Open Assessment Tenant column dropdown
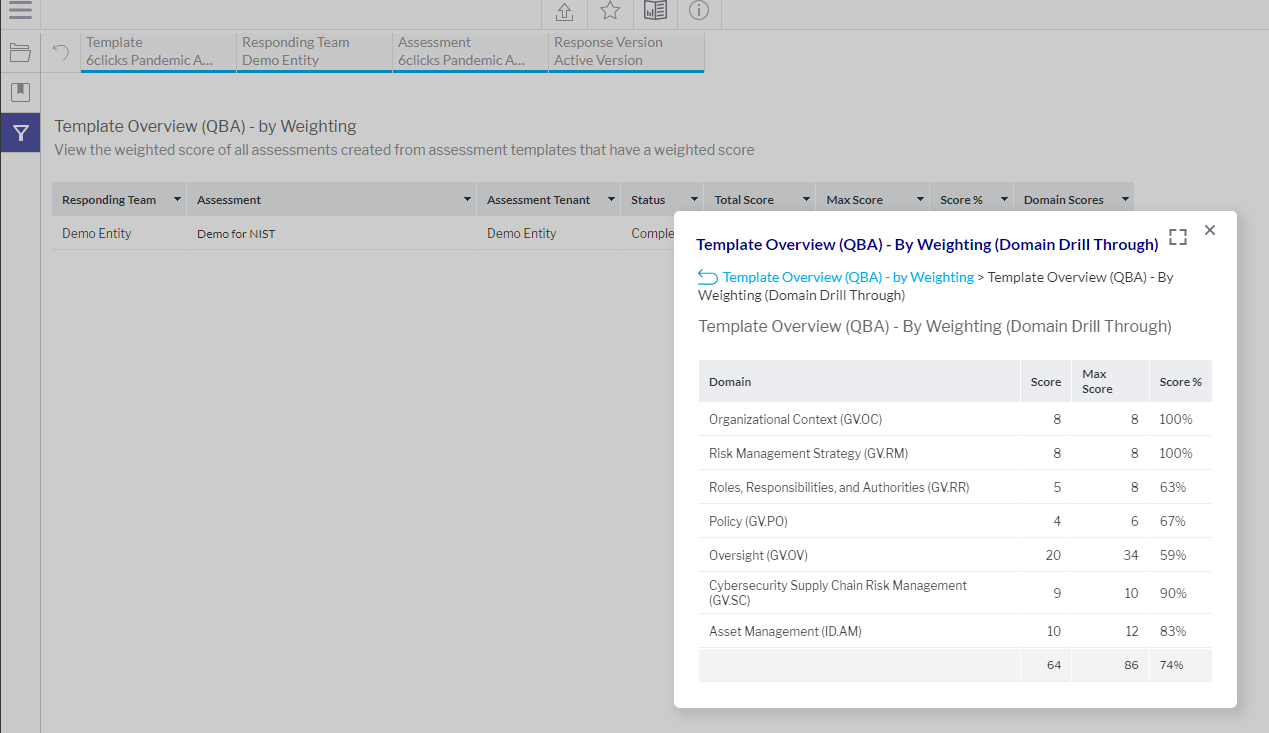 [611, 199]
